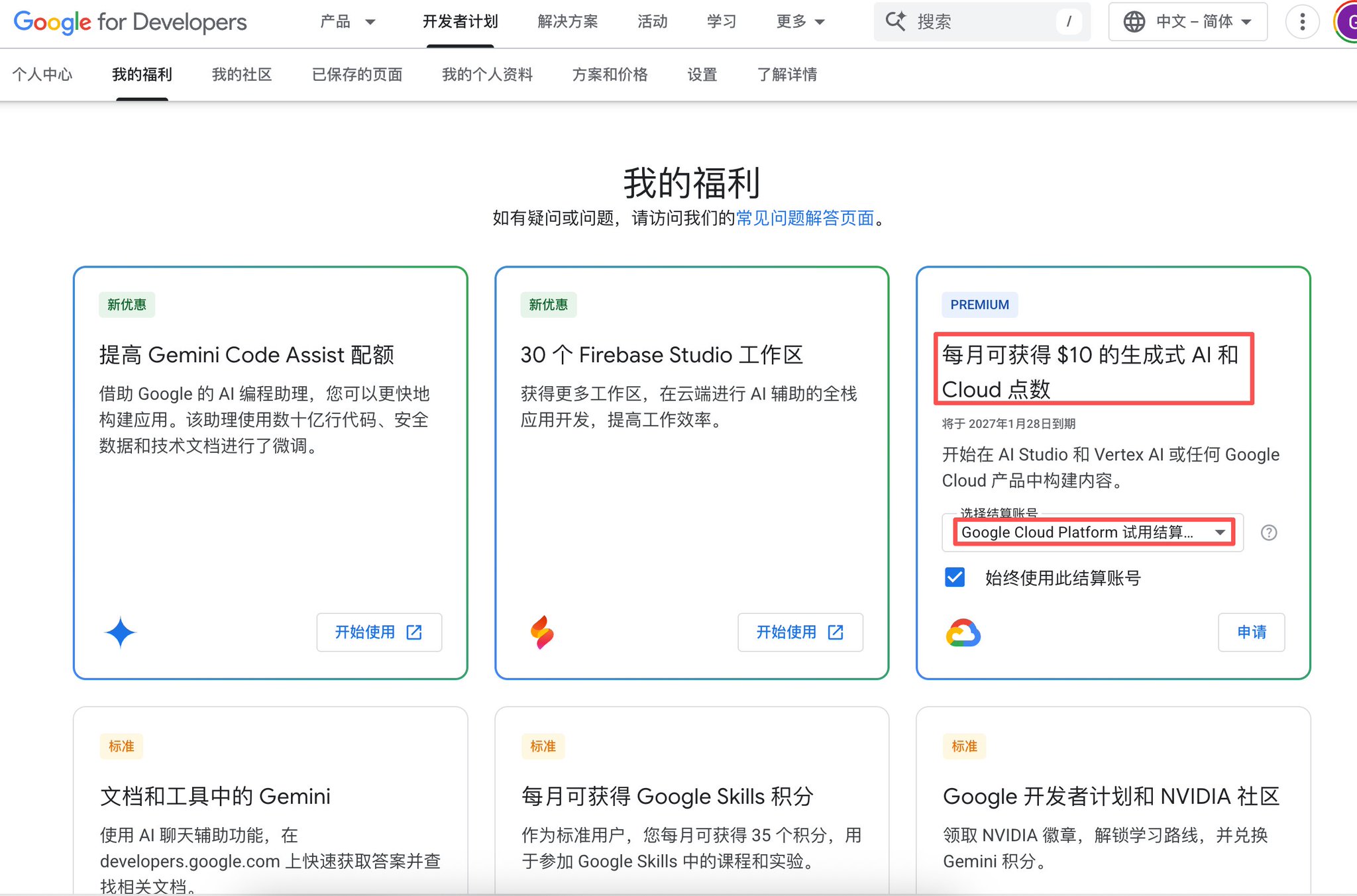The height and width of the screenshot is (896, 1357).
Task: Click the globe language icon
Action: point(1134,22)
